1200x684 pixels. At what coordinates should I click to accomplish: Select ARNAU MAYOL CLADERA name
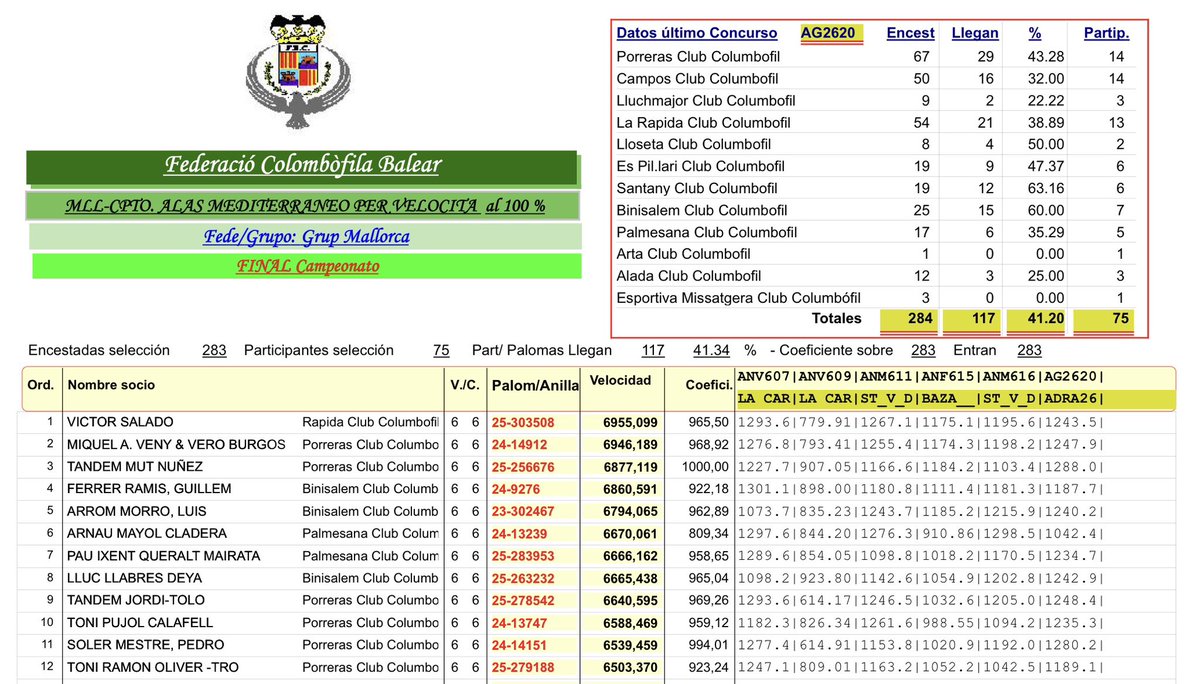146,533
